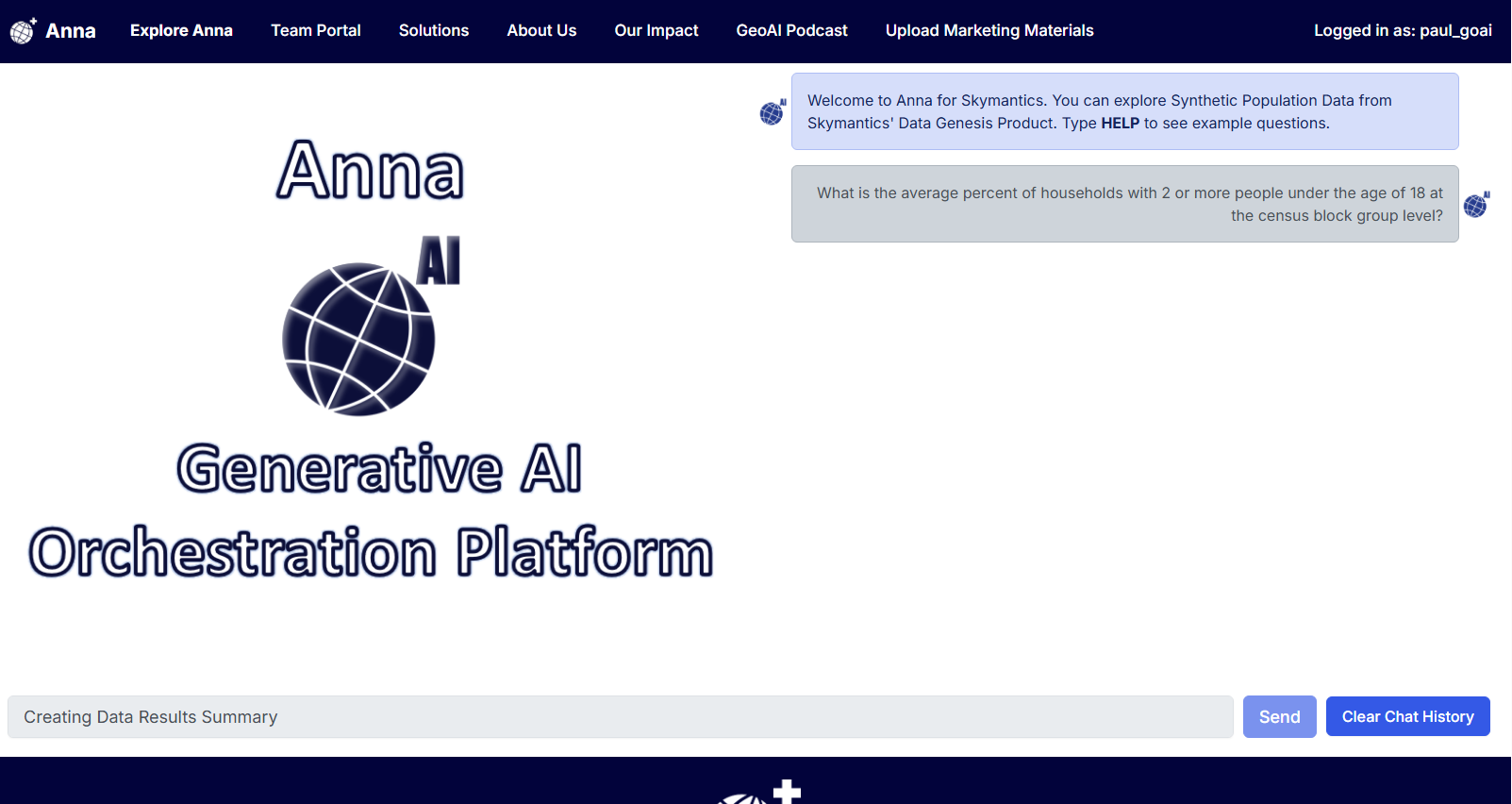
Task: Click the household question message bubble
Action: (x=1124, y=204)
